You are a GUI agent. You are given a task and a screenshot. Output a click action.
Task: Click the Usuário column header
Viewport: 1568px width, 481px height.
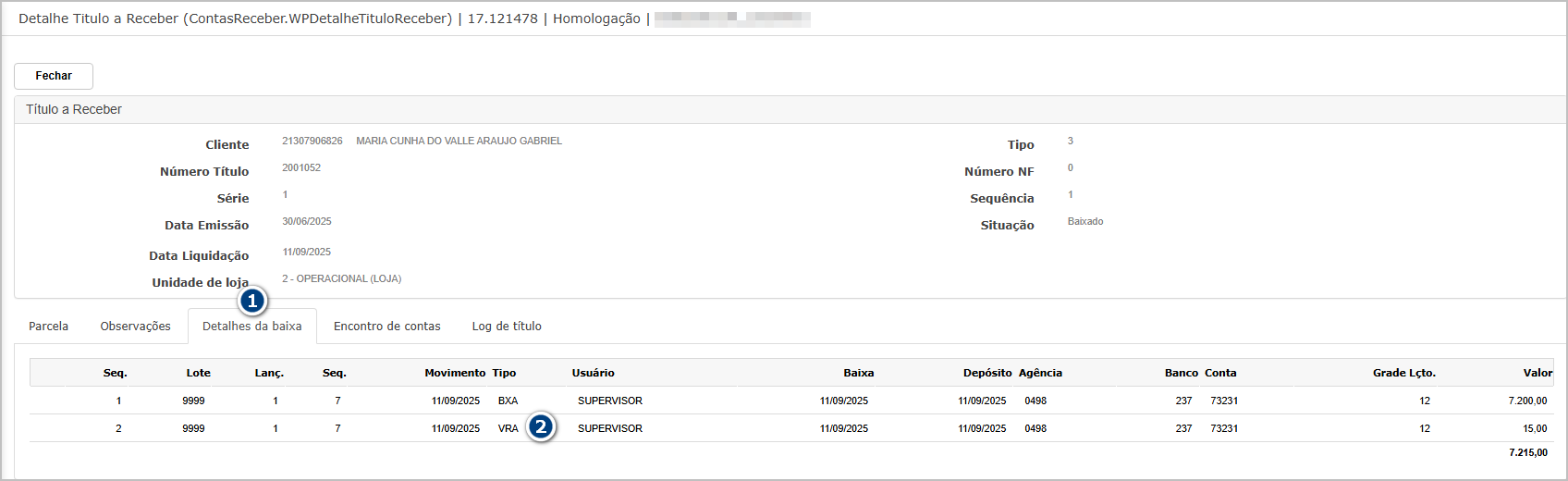pos(593,373)
